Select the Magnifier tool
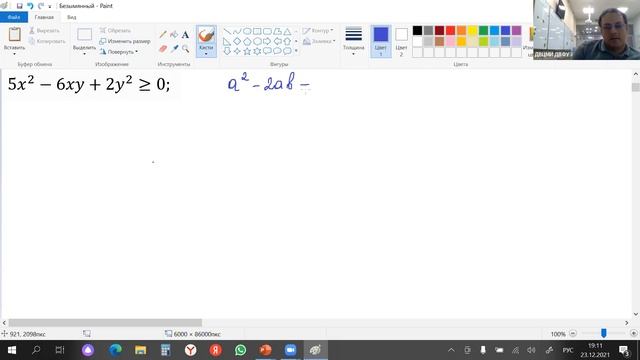 coord(185,49)
